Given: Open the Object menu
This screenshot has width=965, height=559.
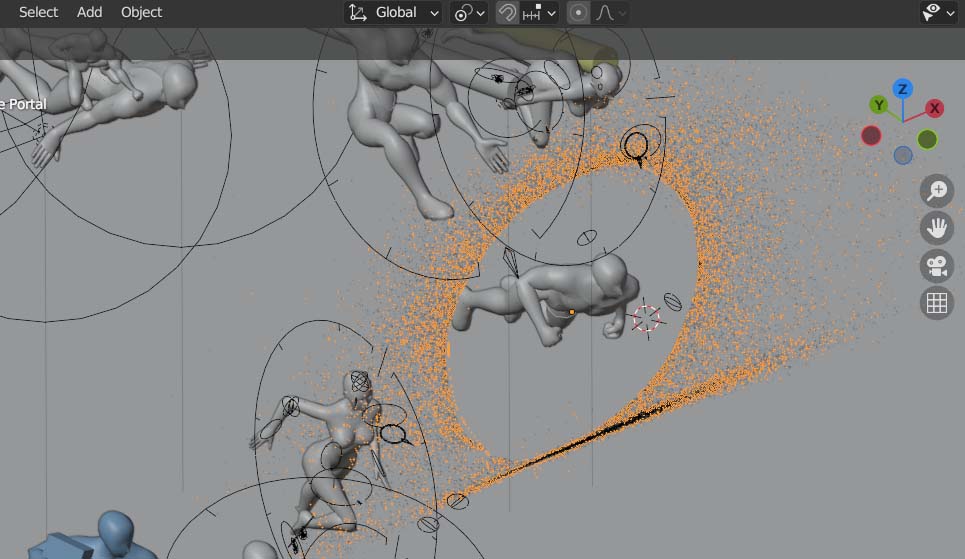Looking at the screenshot, I should tap(142, 12).
